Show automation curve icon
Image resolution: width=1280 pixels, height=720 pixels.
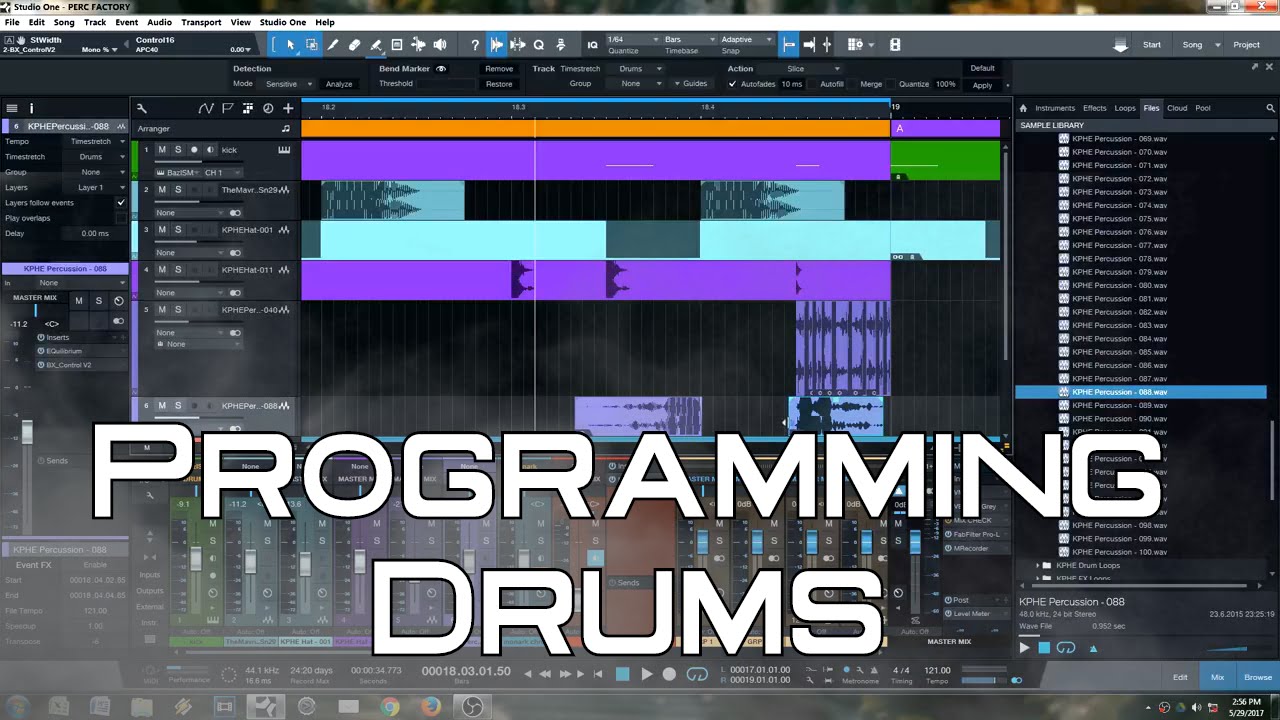click(206, 108)
